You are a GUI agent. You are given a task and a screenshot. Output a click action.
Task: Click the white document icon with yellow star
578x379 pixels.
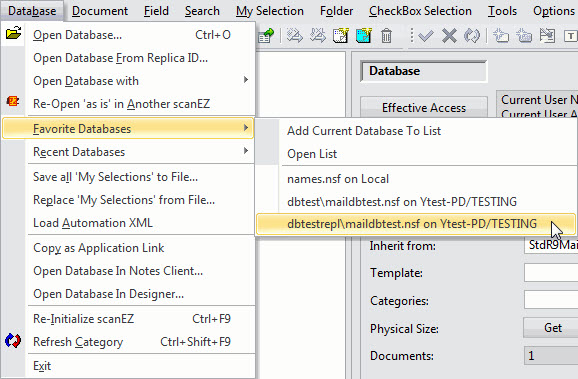(340, 36)
